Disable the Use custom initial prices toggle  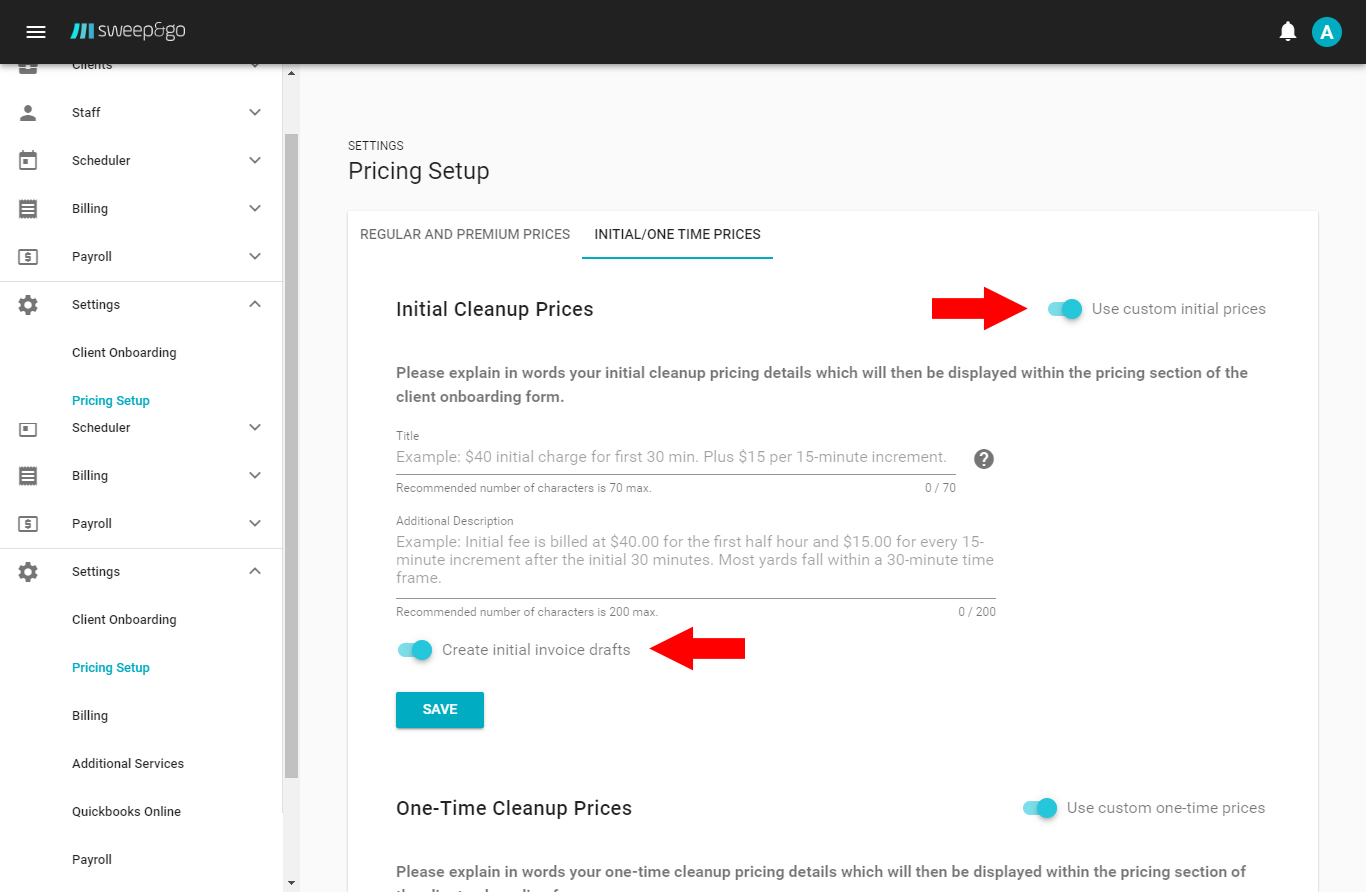point(1064,310)
